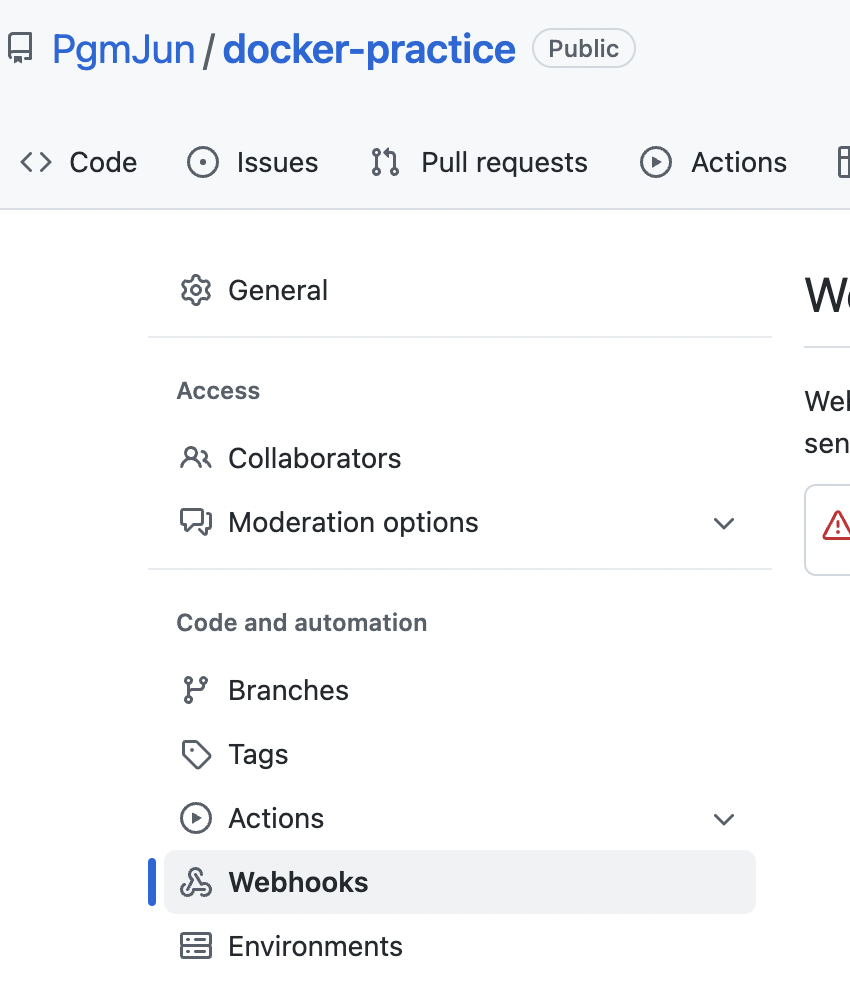
Task: Open the Issues tab
Action: coord(277,162)
